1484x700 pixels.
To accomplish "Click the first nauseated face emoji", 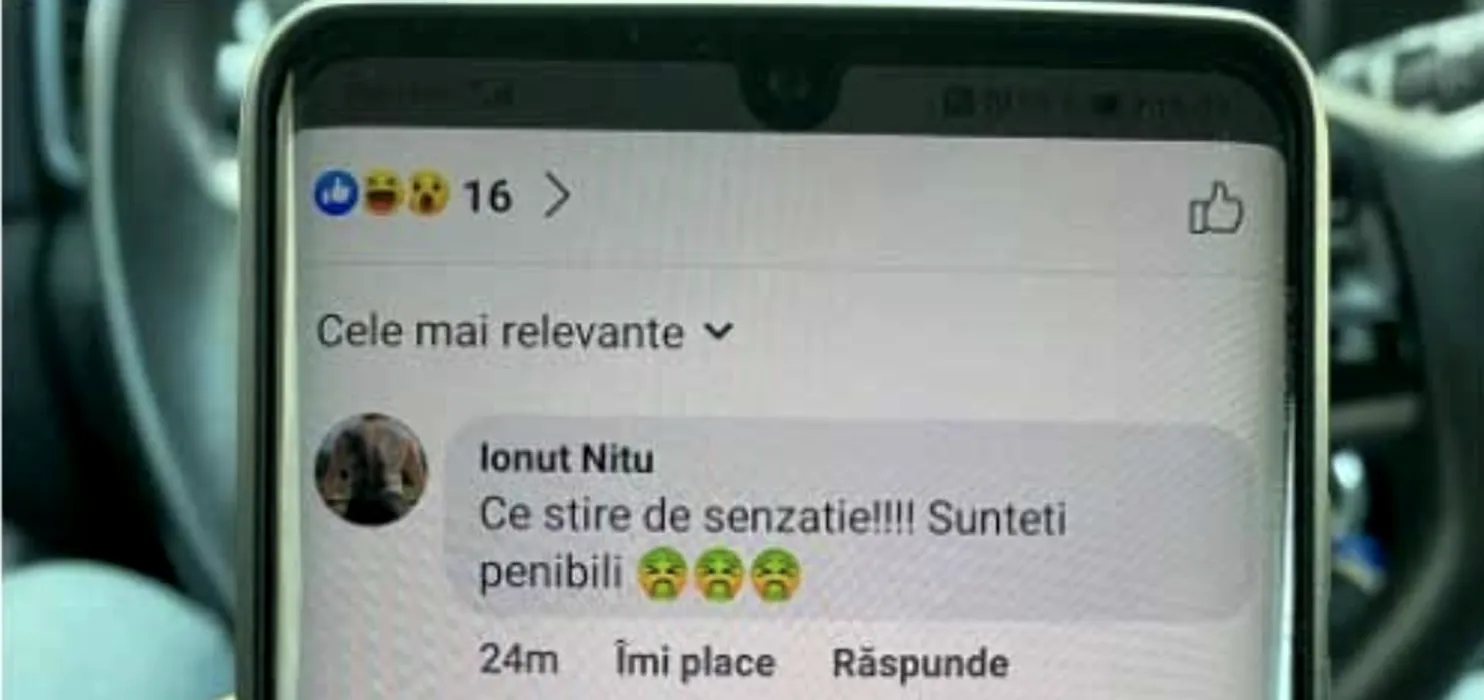I will [662, 575].
